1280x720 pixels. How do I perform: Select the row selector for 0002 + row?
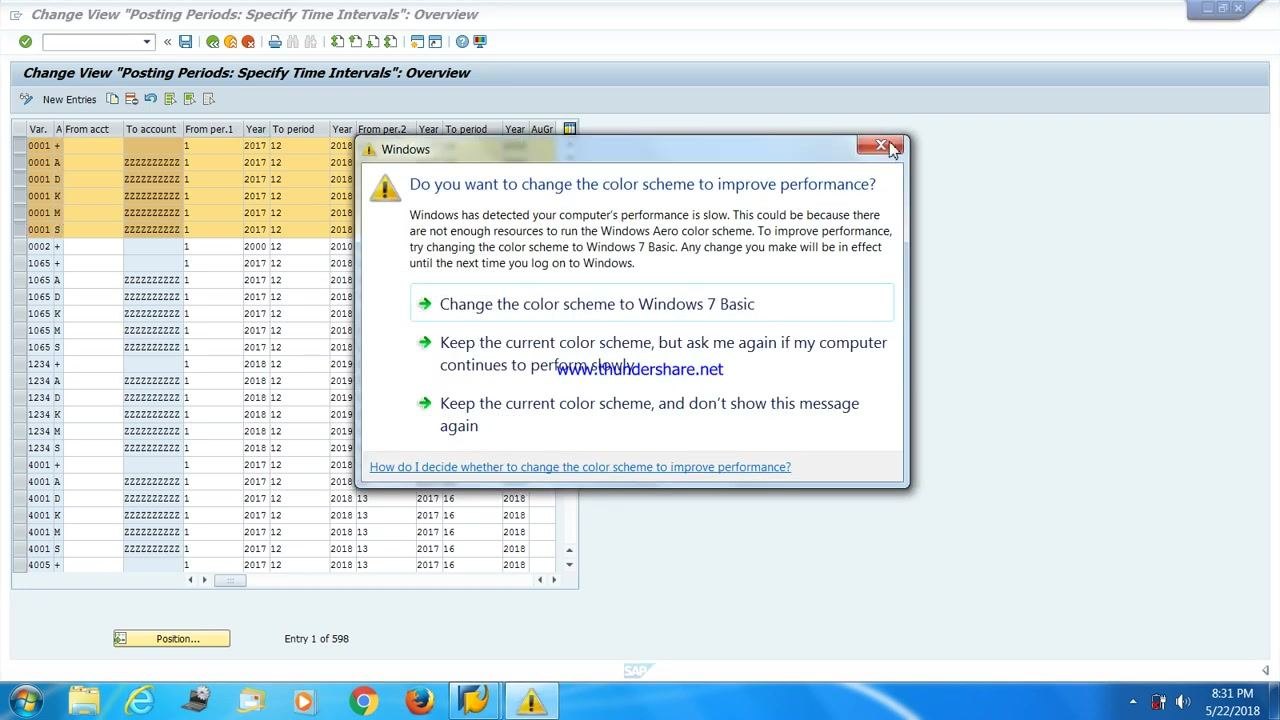[x=20, y=247]
